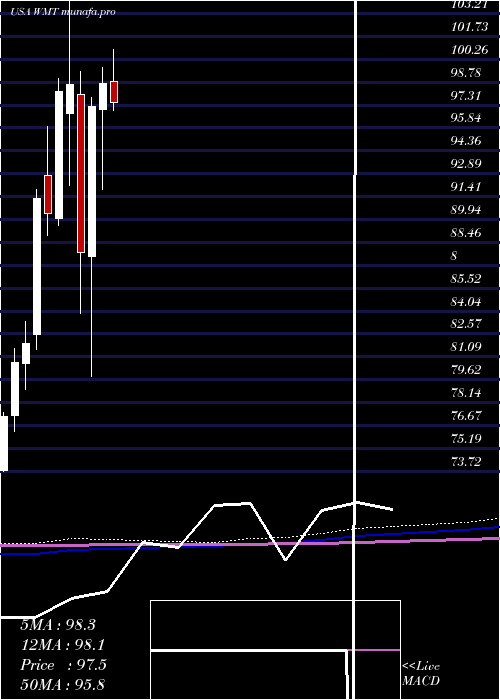This screenshot has width=500, height=700.
Task: Click the 75.19 price axis label
Action: pyautogui.click(x=466, y=438)
